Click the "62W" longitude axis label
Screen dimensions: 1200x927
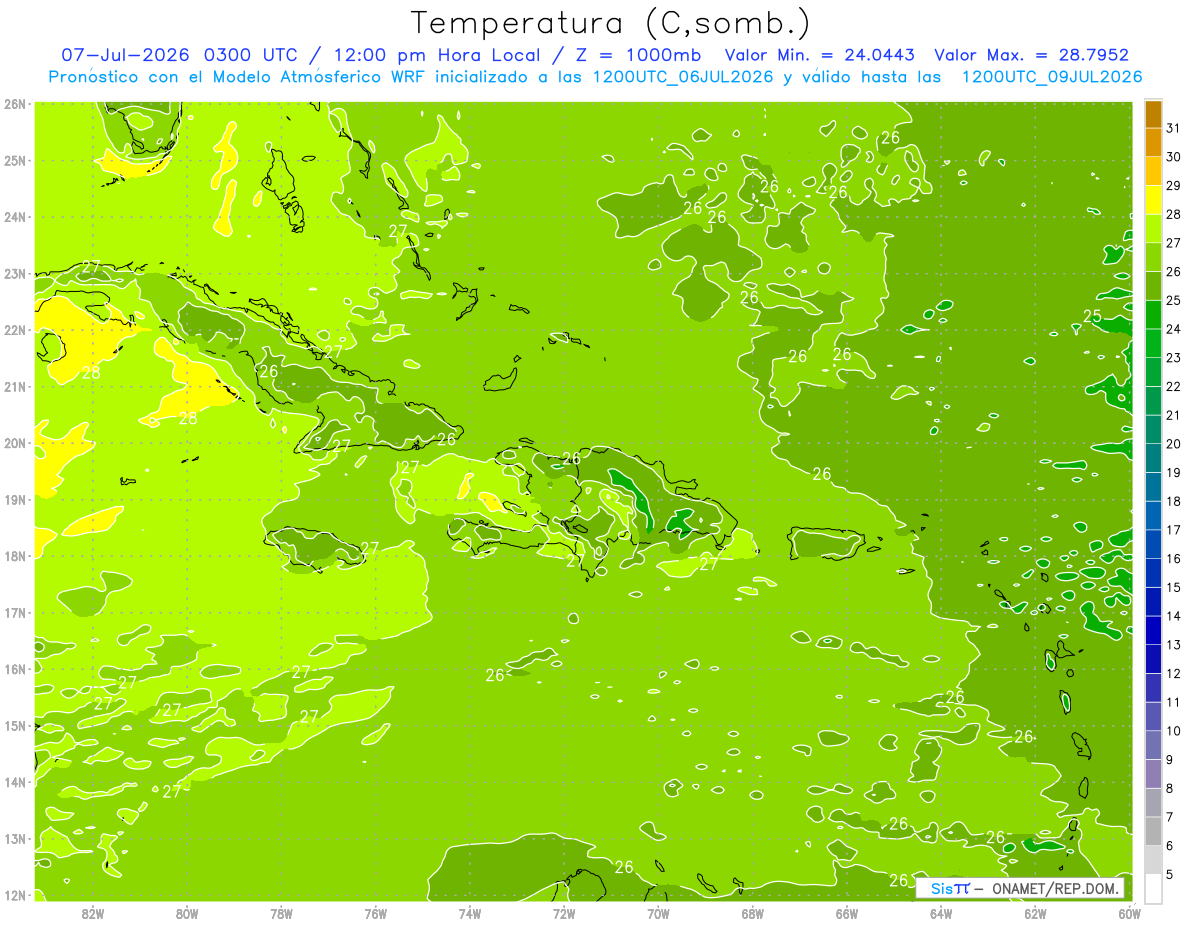(x=1035, y=914)
